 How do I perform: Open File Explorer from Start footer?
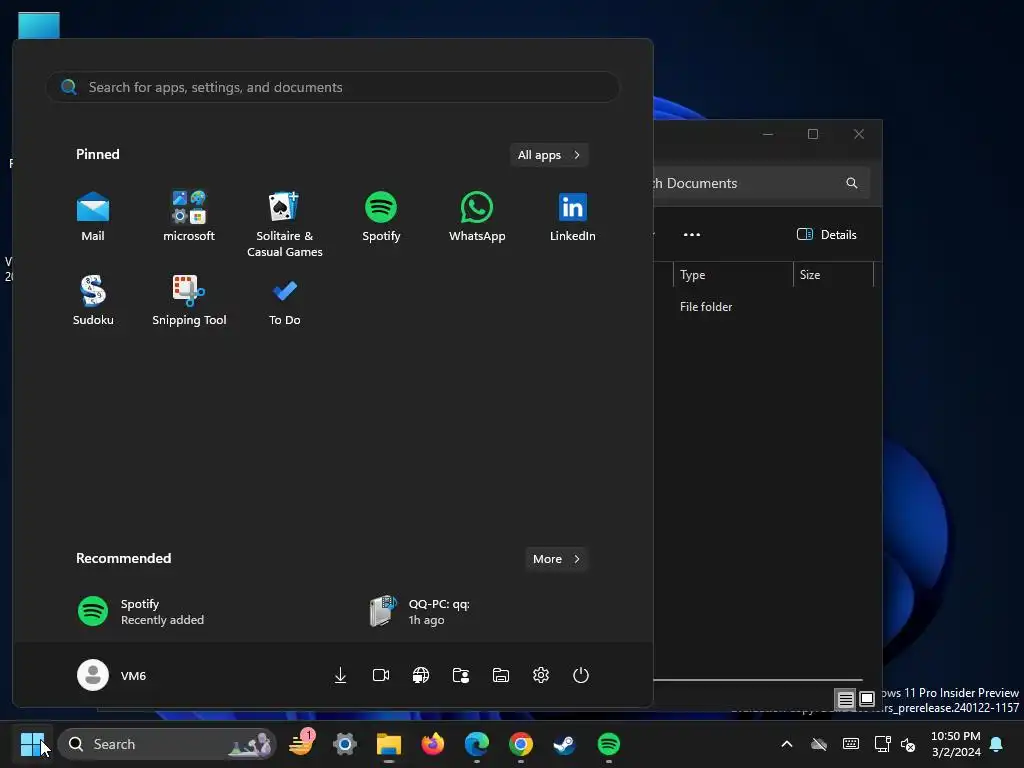click(501, 675)
